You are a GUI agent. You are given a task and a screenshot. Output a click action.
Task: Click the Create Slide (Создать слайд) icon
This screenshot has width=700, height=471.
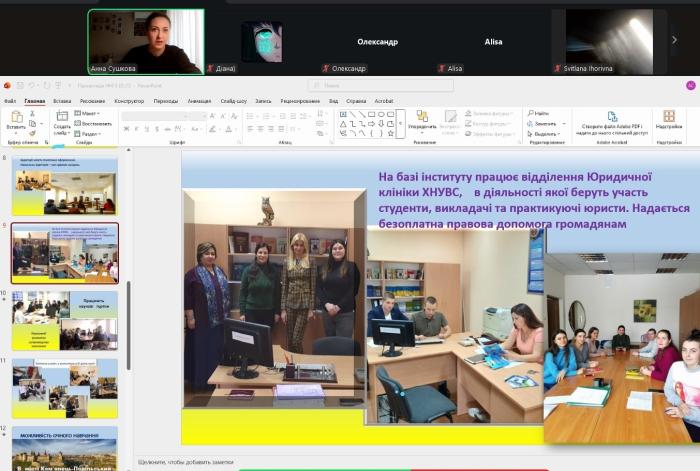[x=62, y=116]
